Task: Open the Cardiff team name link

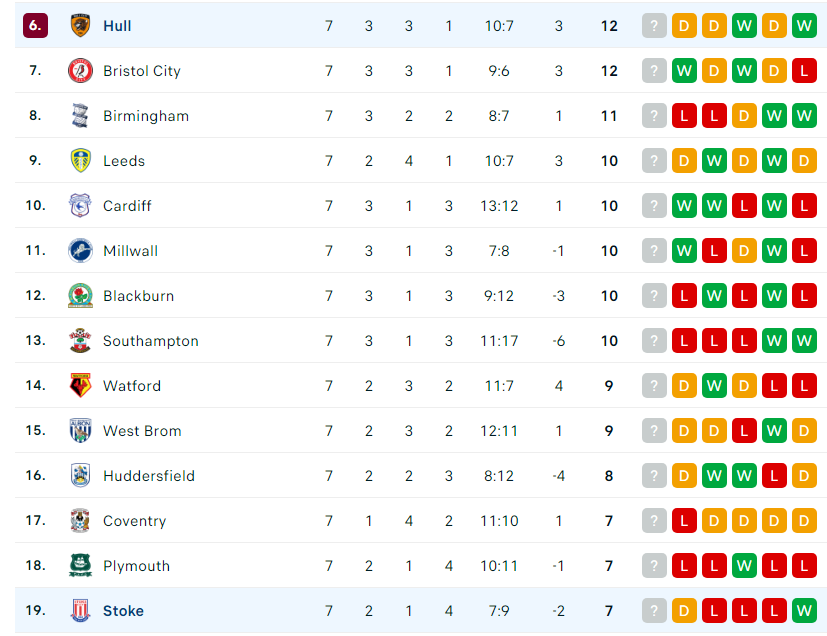Action: [x=127, y=206]
